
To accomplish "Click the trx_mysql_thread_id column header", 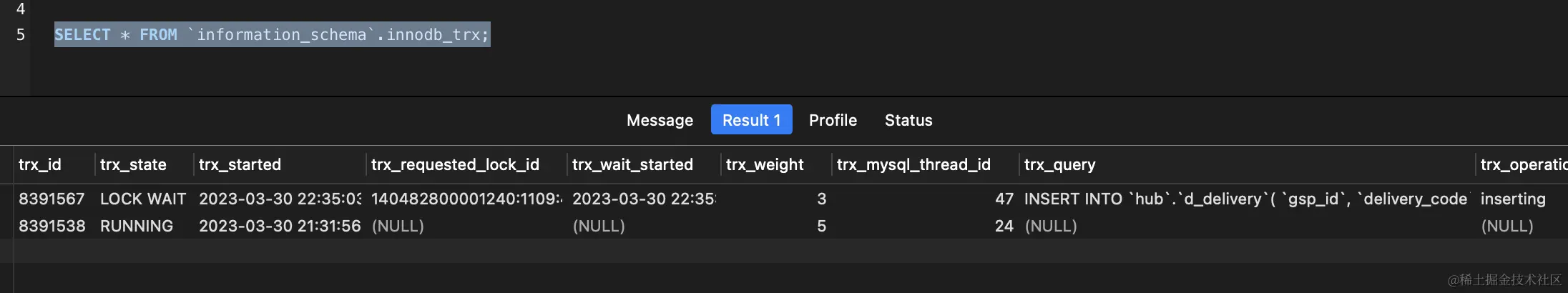I will click(x=913, y=164).
